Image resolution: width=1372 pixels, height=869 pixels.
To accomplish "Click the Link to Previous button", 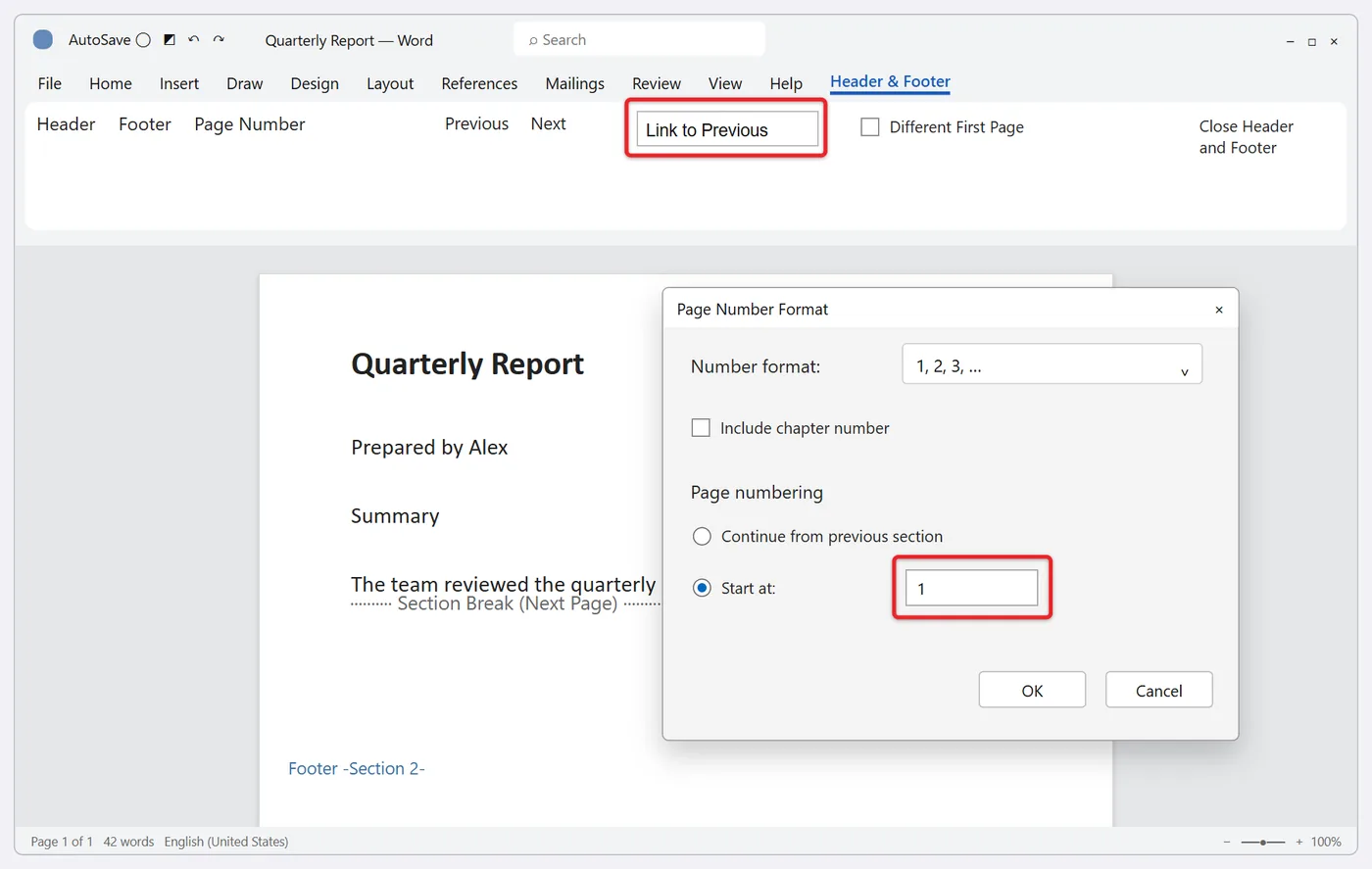I will click(727, 128).
